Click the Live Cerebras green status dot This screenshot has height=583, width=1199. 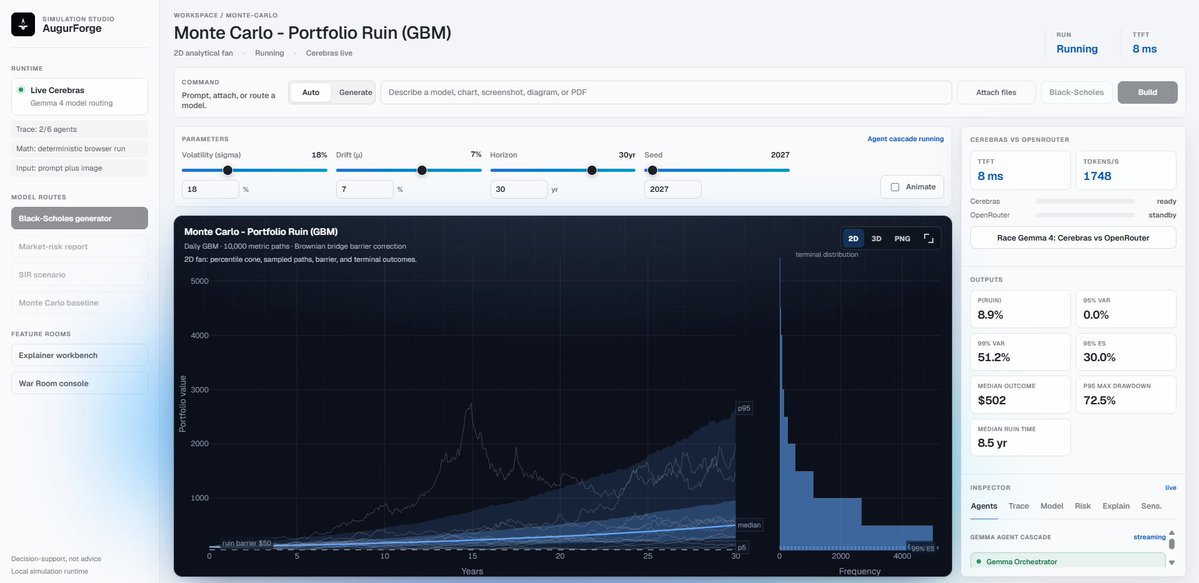(x=21, y=90)
